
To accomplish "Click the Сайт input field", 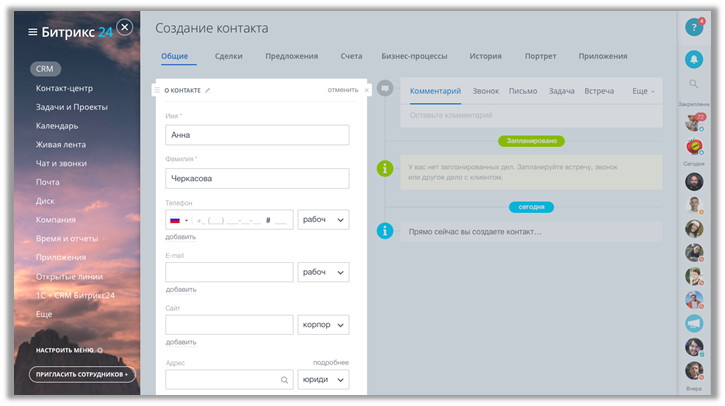I will pyautogui.click(x=229, y=325).
